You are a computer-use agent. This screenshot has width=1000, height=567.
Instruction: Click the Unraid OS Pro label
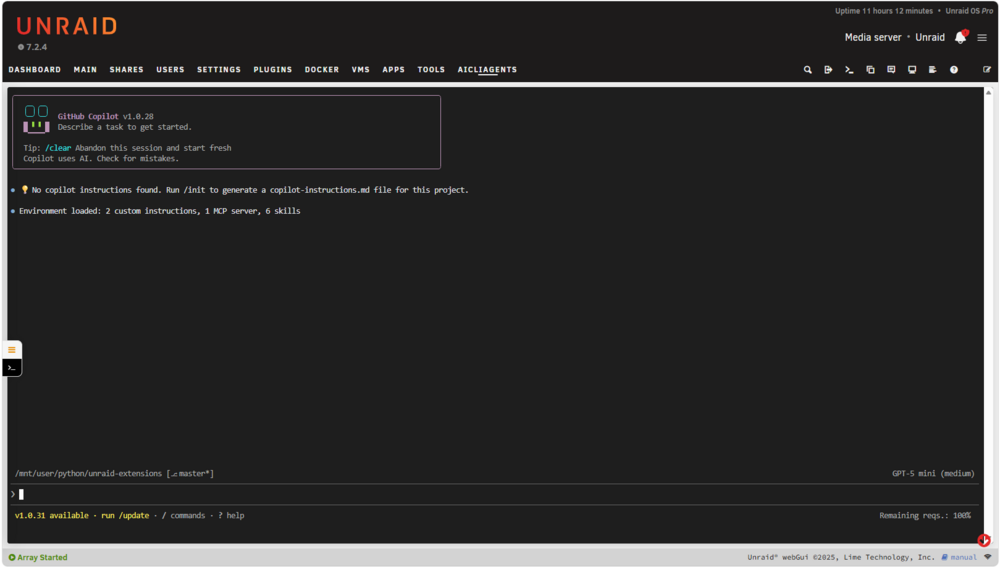969,11
